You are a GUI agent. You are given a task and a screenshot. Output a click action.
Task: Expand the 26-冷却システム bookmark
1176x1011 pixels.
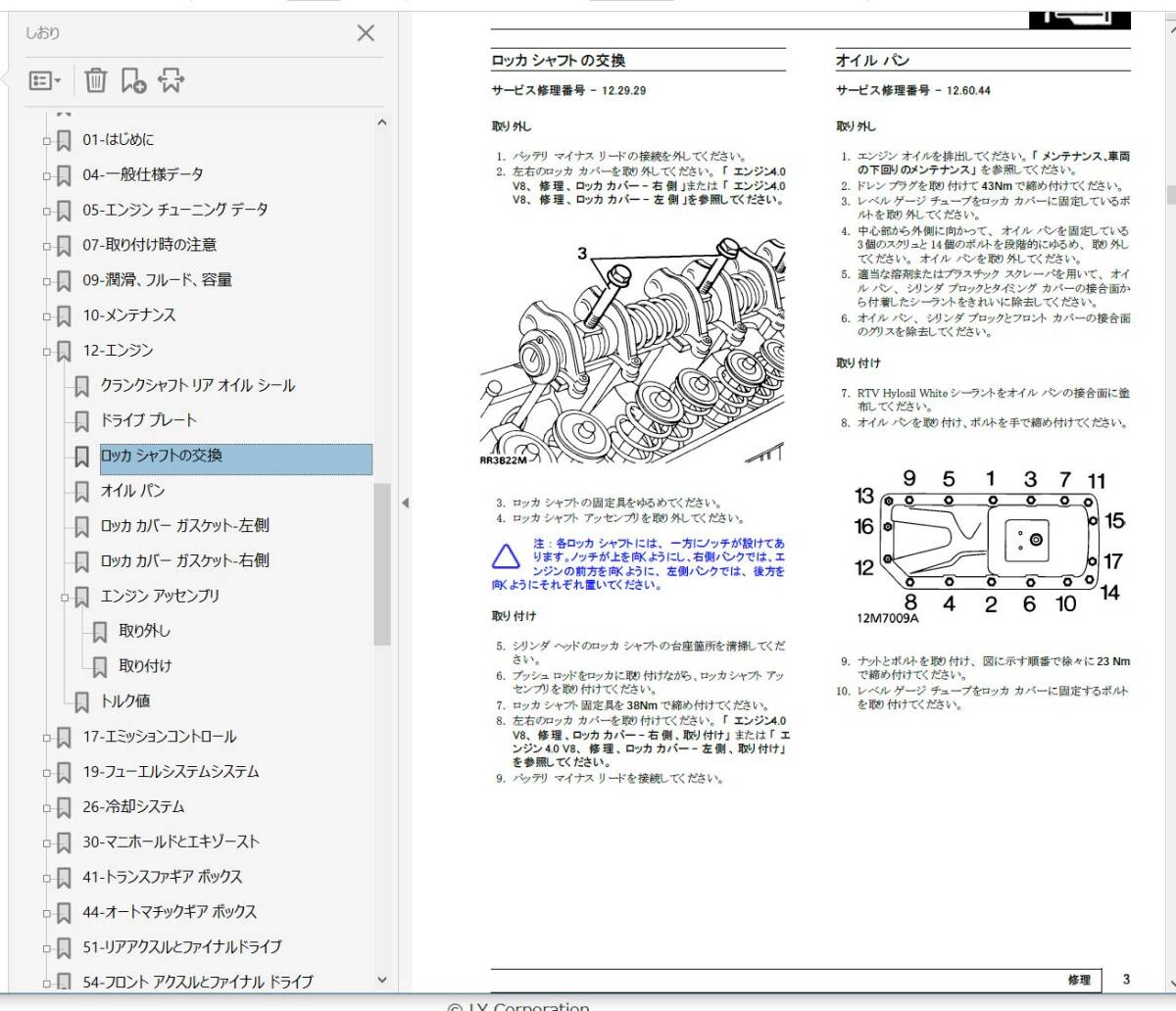(x=45, y=807)
